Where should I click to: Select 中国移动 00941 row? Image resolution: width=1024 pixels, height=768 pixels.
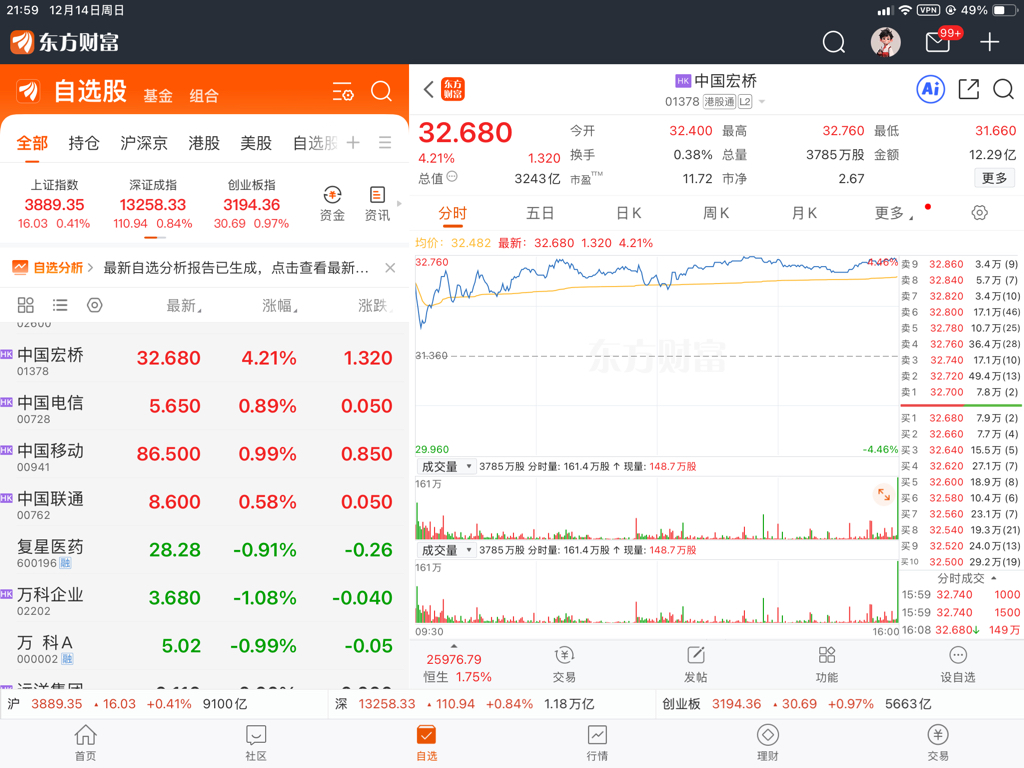pyautogui.click(x=204, y=455)
